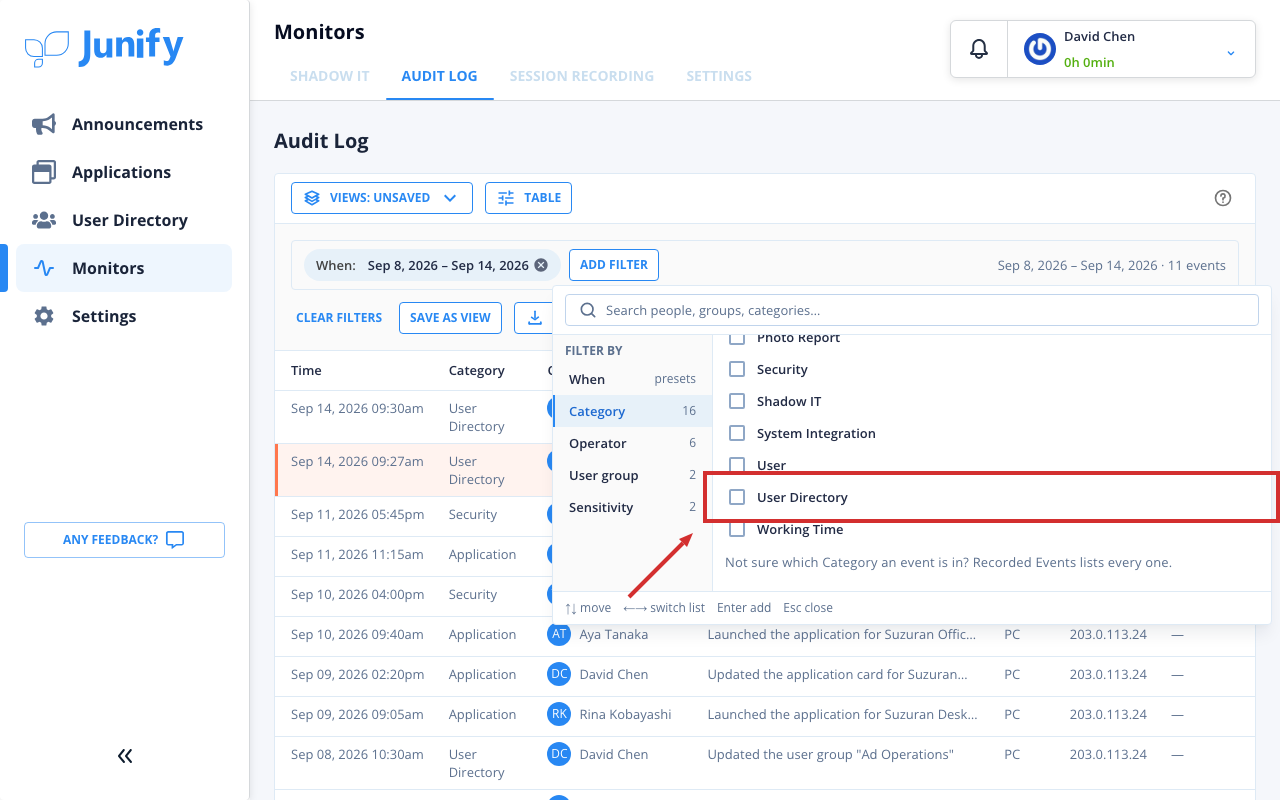Click the Junify logo
The height and width of the screenshot is (800, 1280).
click(x=104, y=47)
